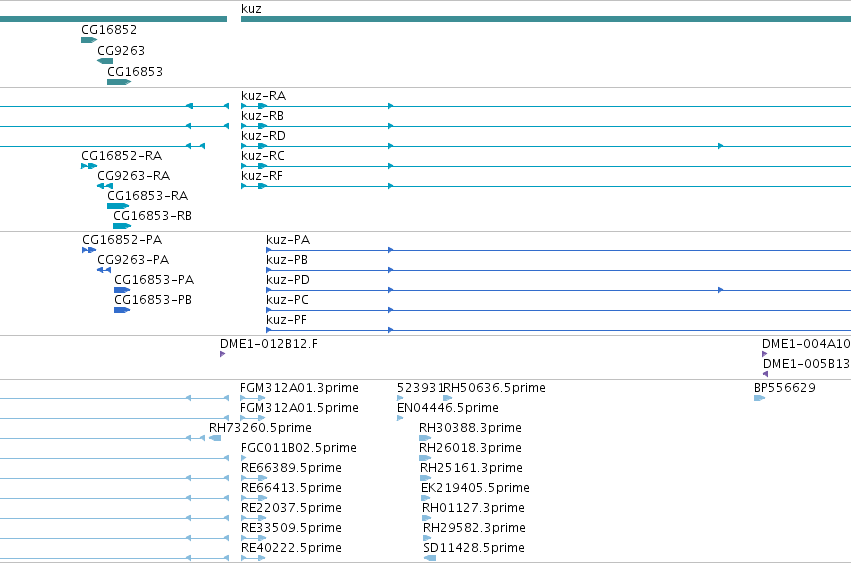Screen dimensions: 851x563
Task: Click the BP556629 EST label
Action: pyautogui.click(x=784, y=388)
